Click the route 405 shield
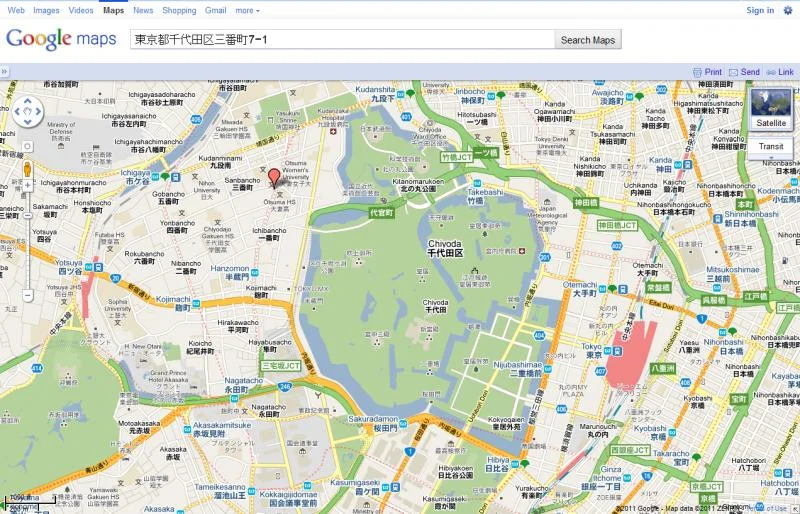The width and height of the screenshot is (800, 514). tap(196, 119)
